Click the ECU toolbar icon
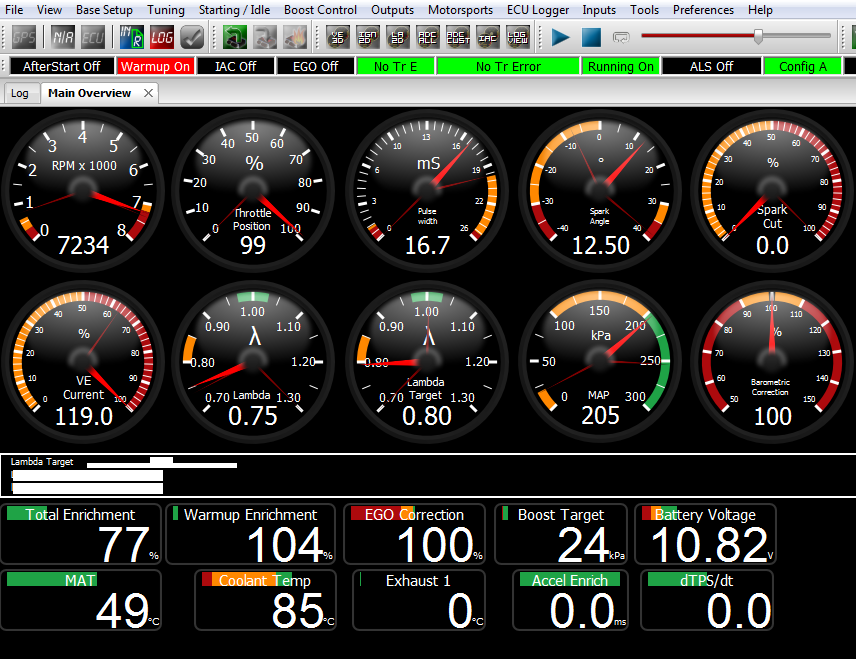Image resolution: width=856 pixels, height=659 pixels. point(92,38)
